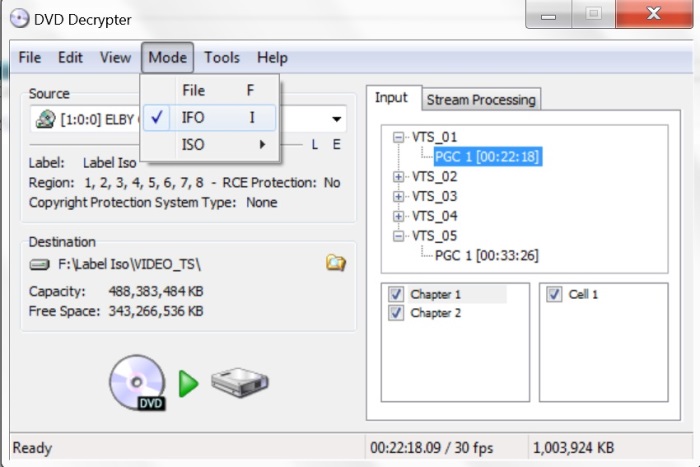
Task: Uncheck the Chapter 2 checkbox
Action: point(396,313)
